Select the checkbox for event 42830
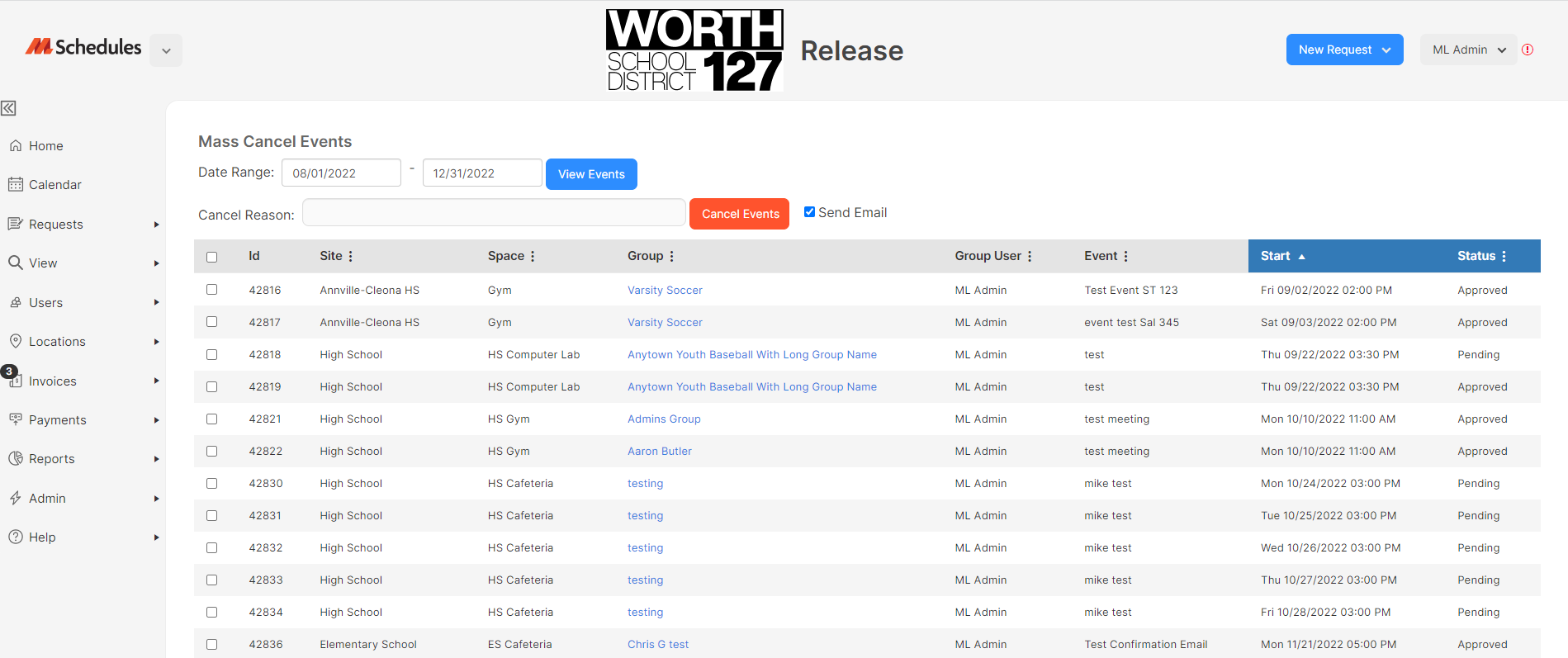The width and height of the screenshot is (1568, 658). (212, 483)
